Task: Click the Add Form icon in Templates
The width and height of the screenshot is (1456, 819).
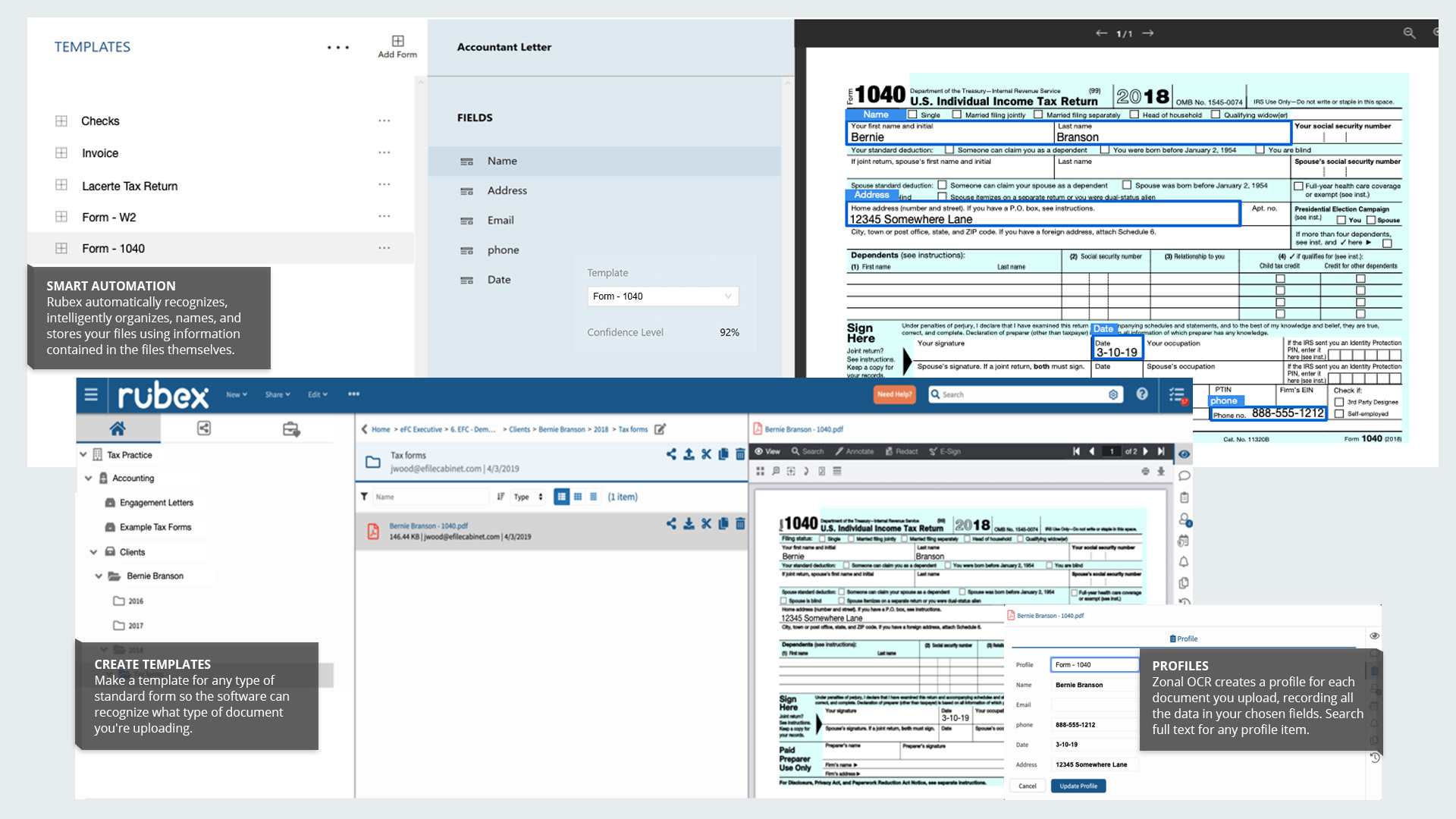Action: [x=397, y=41]
